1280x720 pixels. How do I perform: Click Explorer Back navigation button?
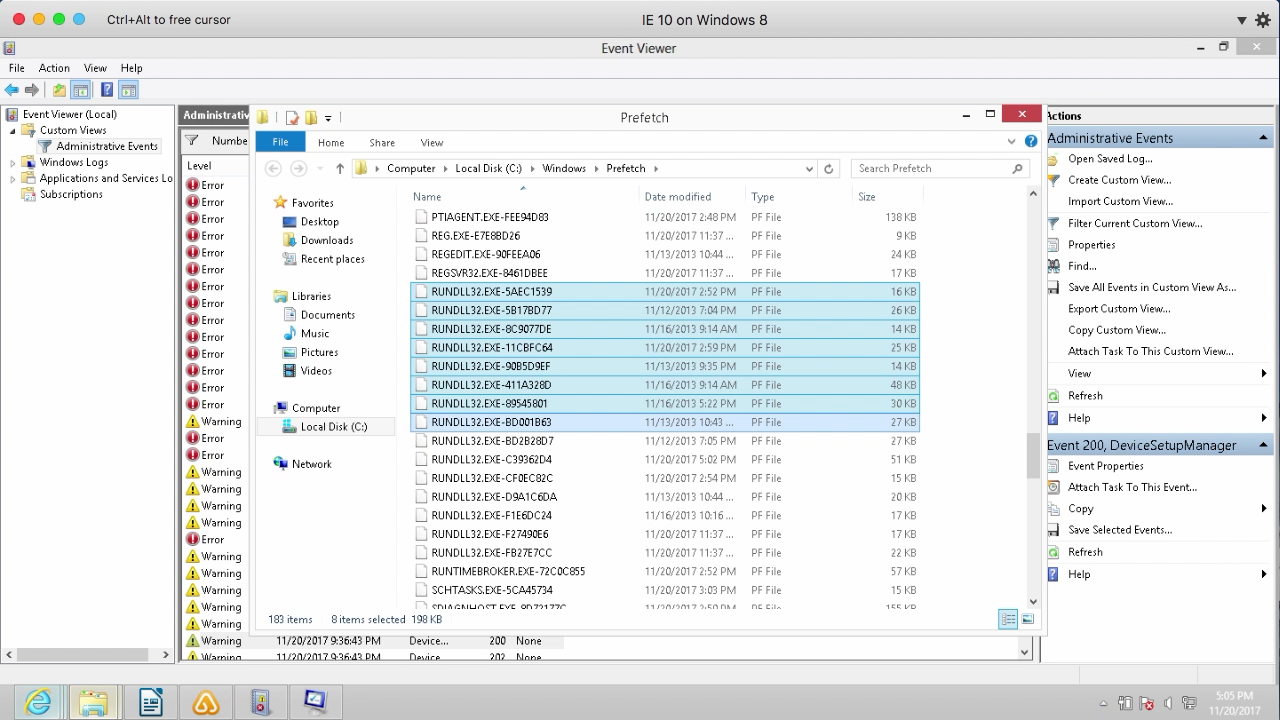273,168
